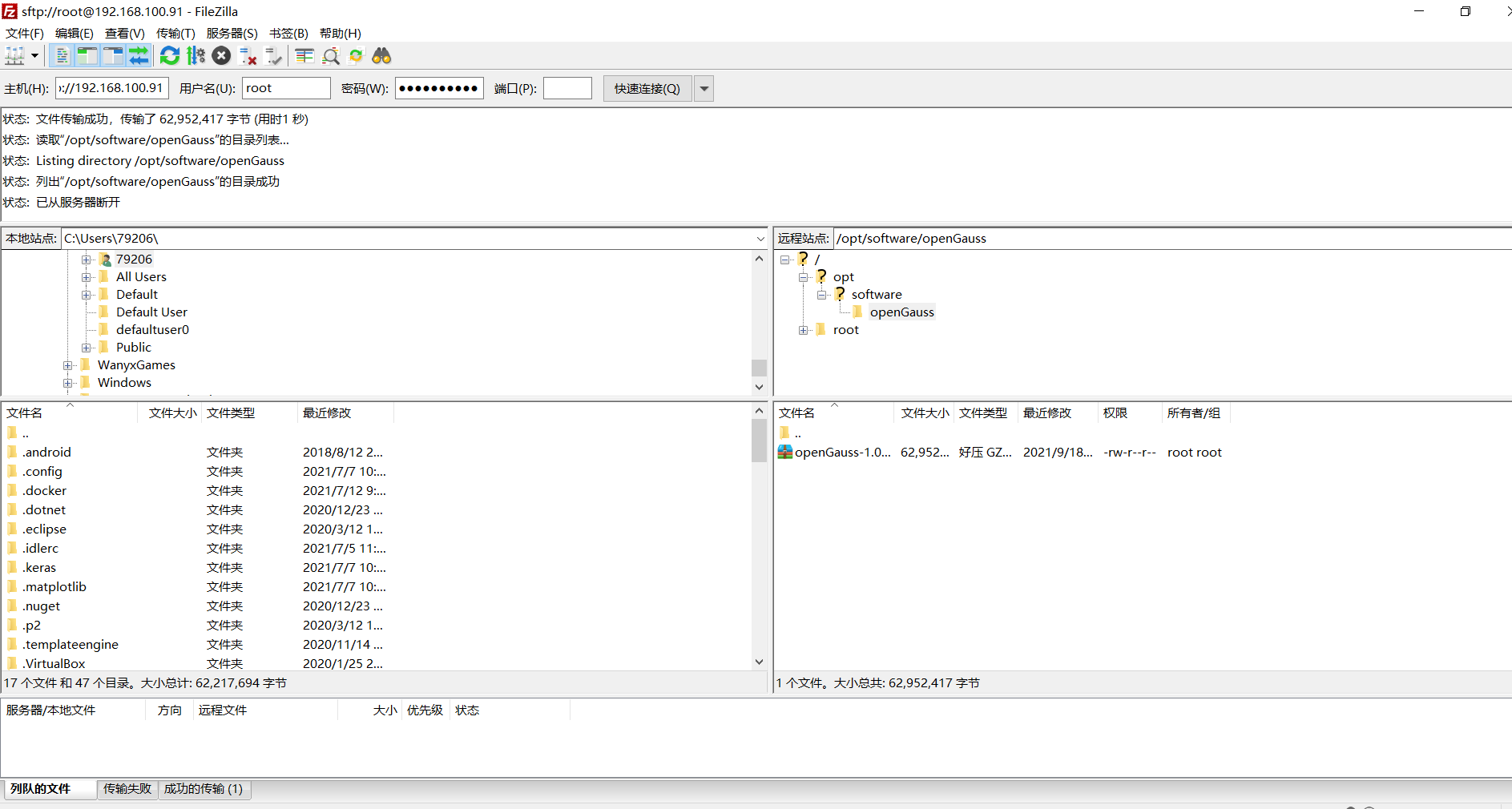This screenshot has height=809, width=1512.
Task: Switch to the 成功的传输 (1) tab
Action: coord(204,789)
